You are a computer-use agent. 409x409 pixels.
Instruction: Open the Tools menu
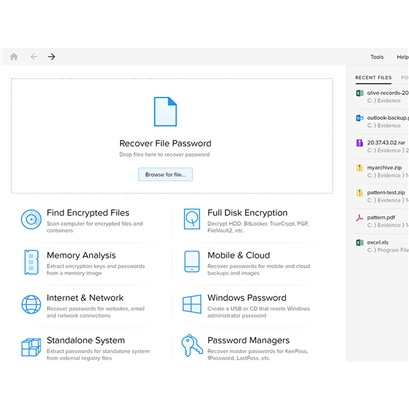(x=377, y=57)
